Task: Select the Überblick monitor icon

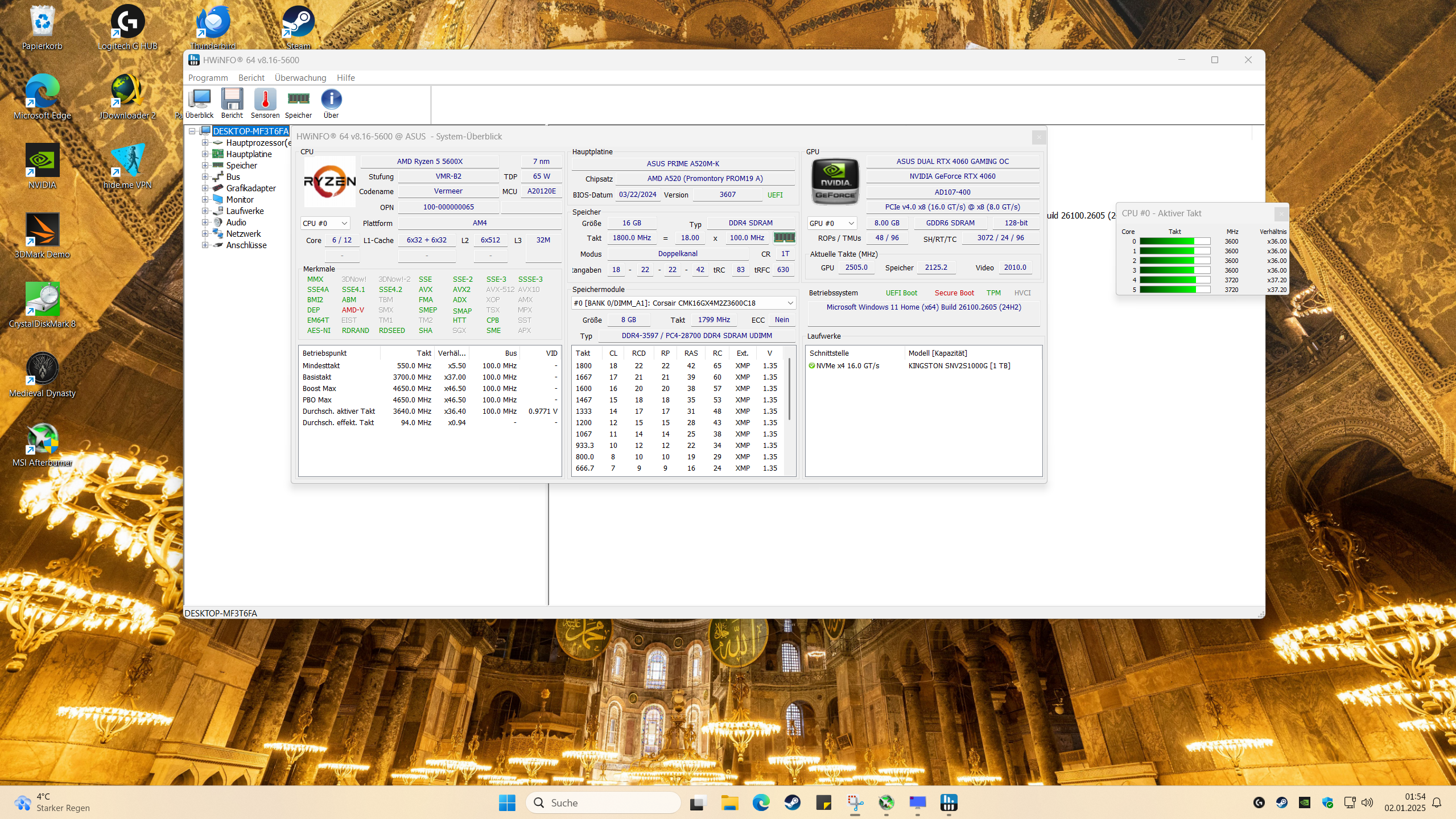Action: pyautogui.click(x=199, y=100)
